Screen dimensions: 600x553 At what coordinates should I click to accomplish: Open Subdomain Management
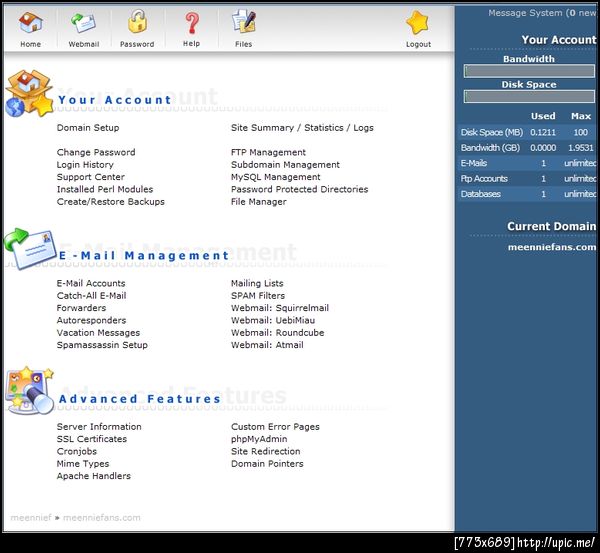pyautogui.click(x=285, y=165)
